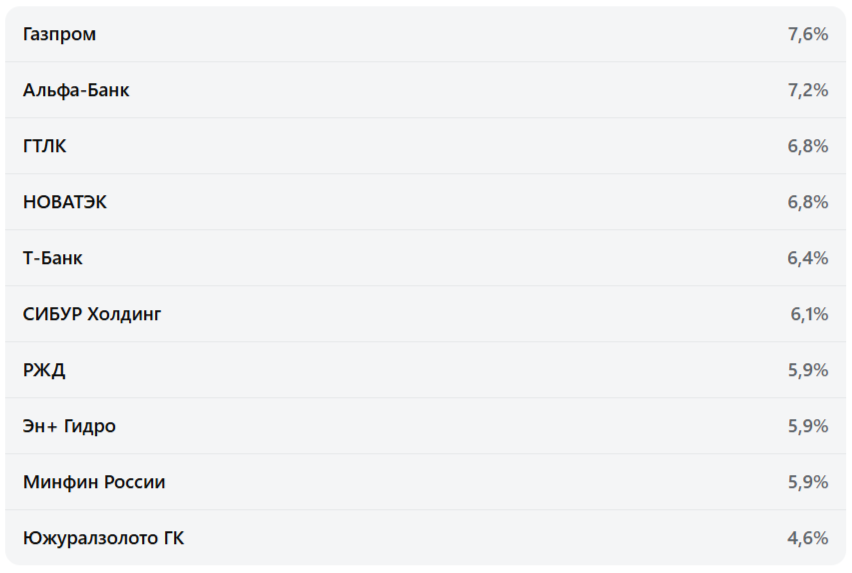Click the РЖД issuer name
Image resolution: width=852 pixels, height=573 pixels.
coord(44,370)
